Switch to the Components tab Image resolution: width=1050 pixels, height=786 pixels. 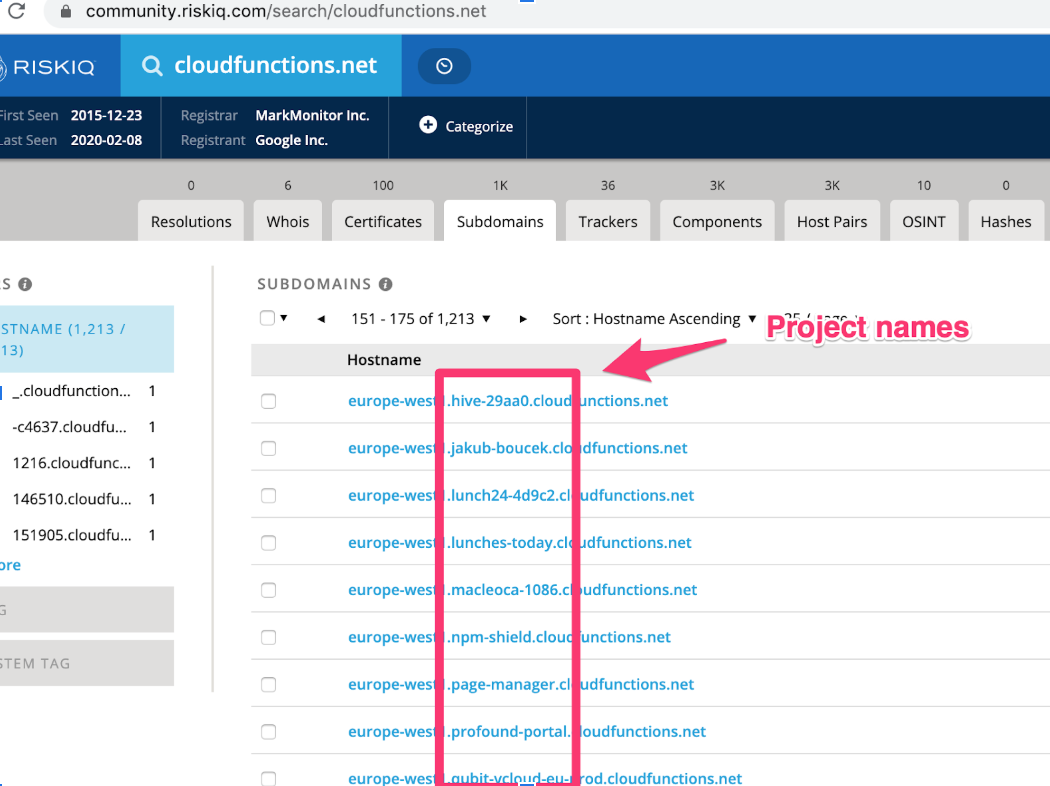[x=717, y=221]
